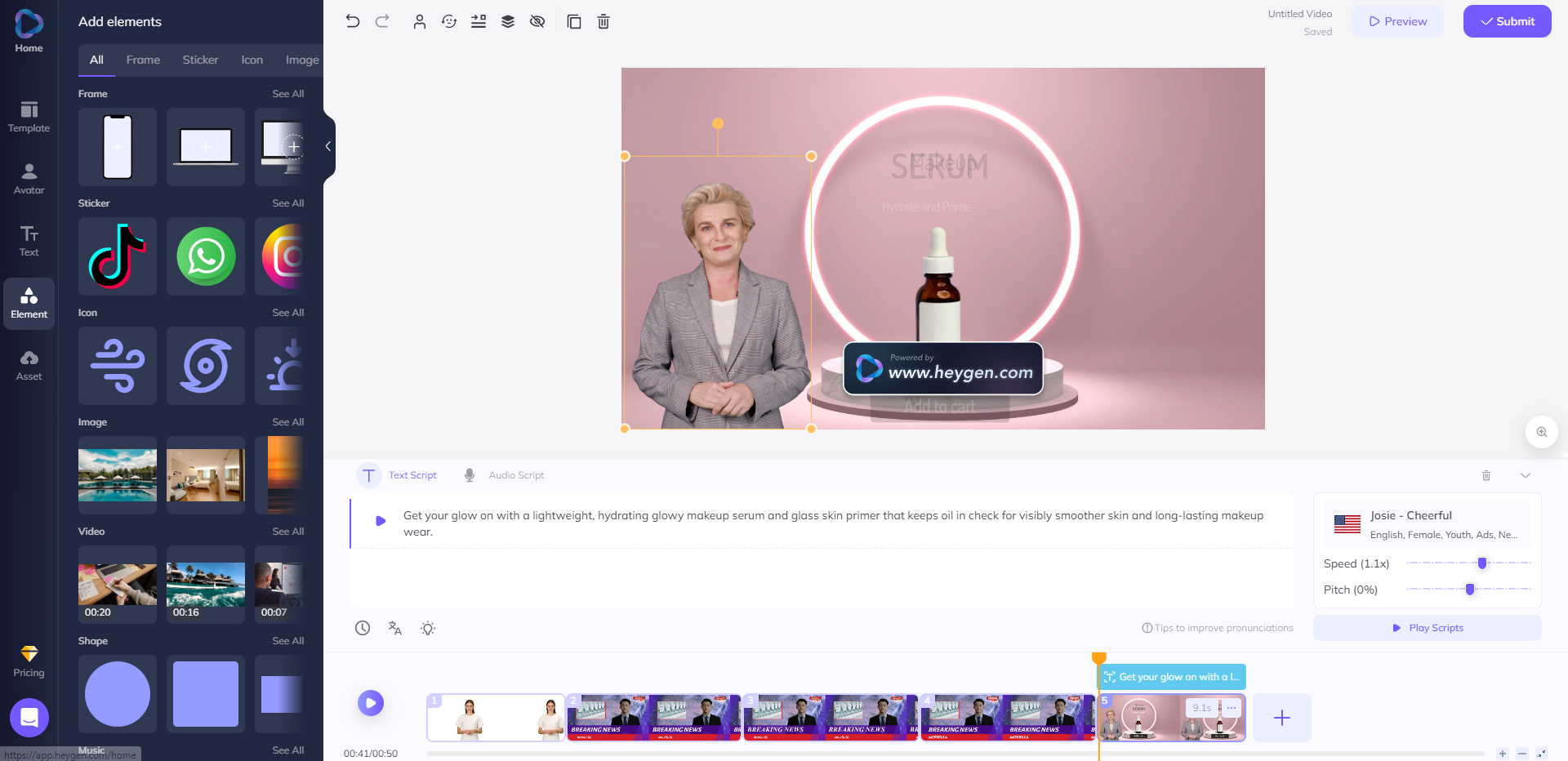Switch to the Frame tab
Image resolution: width=1568 pixels, height=761 pixels.
[143, 60]
